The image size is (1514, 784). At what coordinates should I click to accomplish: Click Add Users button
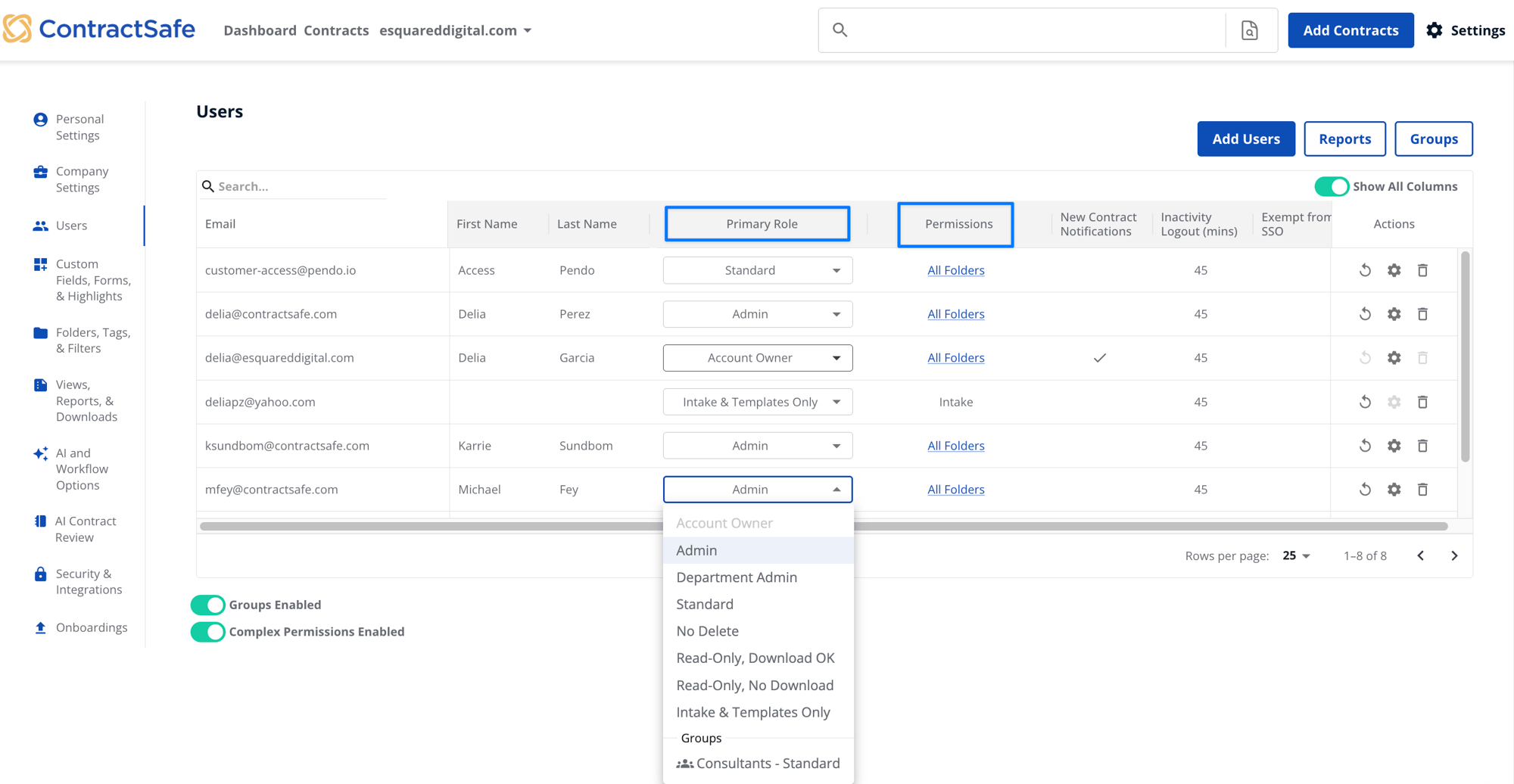pyautogui.click(x=1246, y=138)
